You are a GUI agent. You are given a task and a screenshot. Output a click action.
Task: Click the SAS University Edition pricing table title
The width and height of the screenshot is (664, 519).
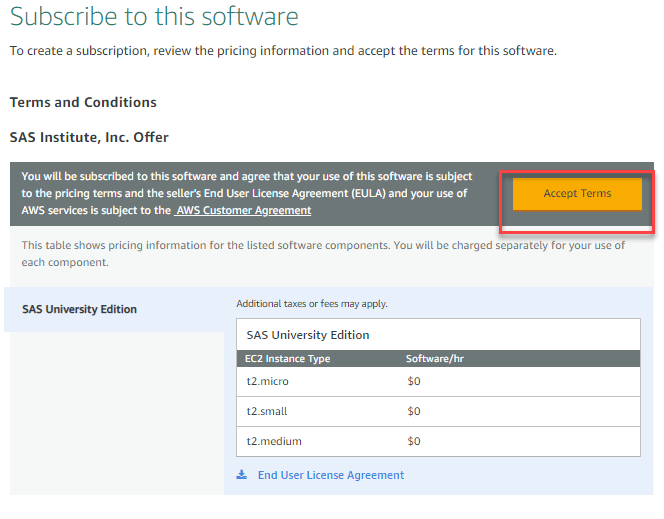coord(307,335)
